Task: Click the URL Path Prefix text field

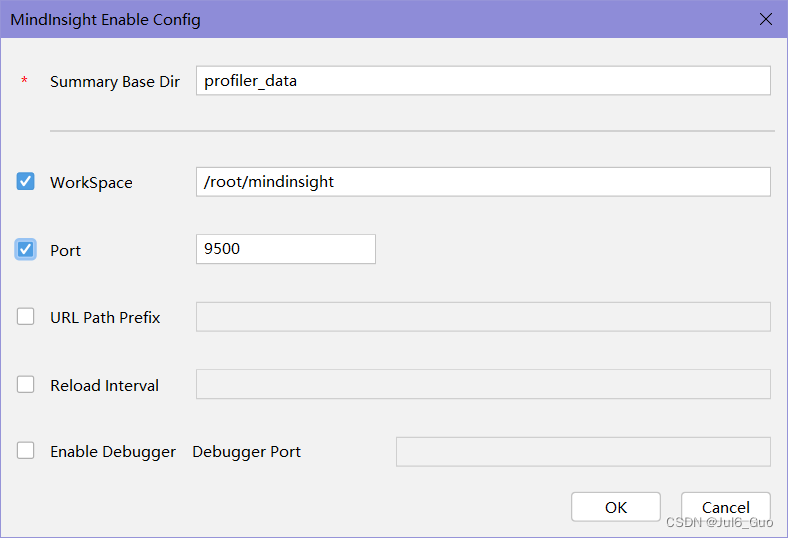Action: point(483,317)
